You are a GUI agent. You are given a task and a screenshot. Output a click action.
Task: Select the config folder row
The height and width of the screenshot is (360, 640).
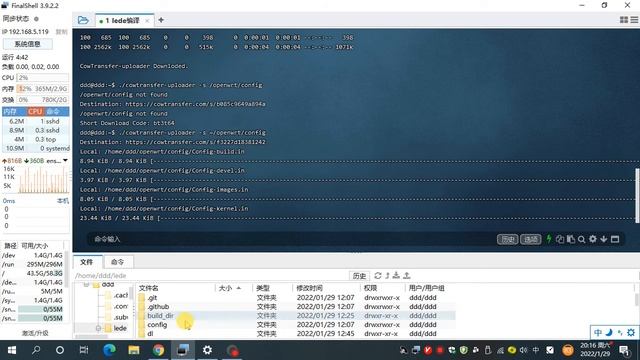296,324
